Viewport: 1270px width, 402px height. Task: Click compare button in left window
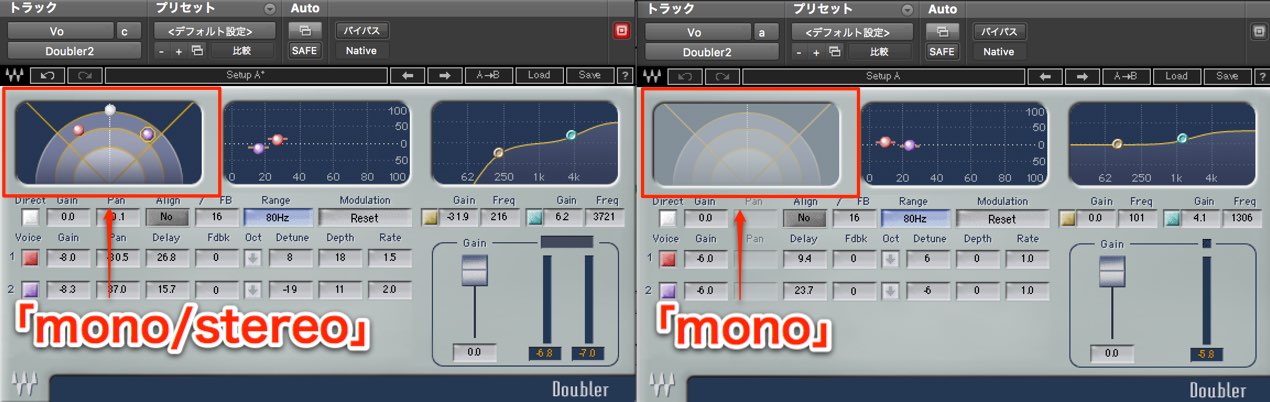click(241, 50)
